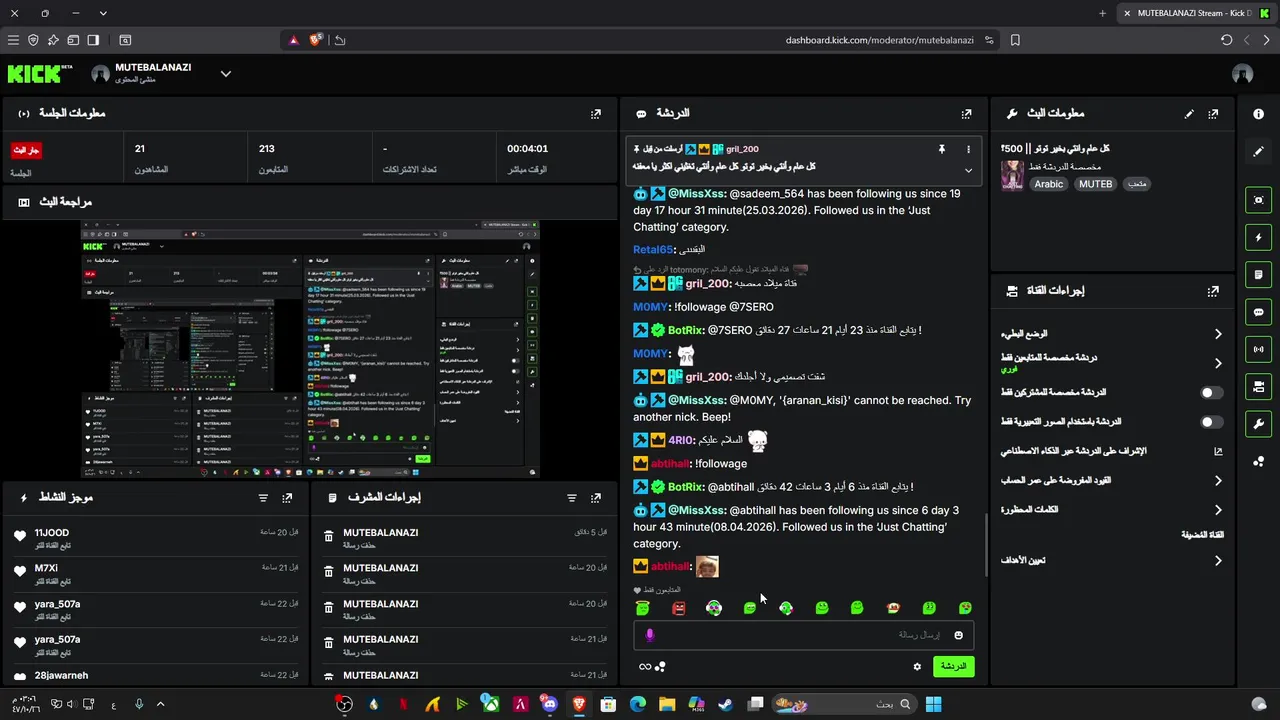The height and width of the screenshot is (720, 1280).
Task: Send message with green chat button
Action: (x=953, y=666)
